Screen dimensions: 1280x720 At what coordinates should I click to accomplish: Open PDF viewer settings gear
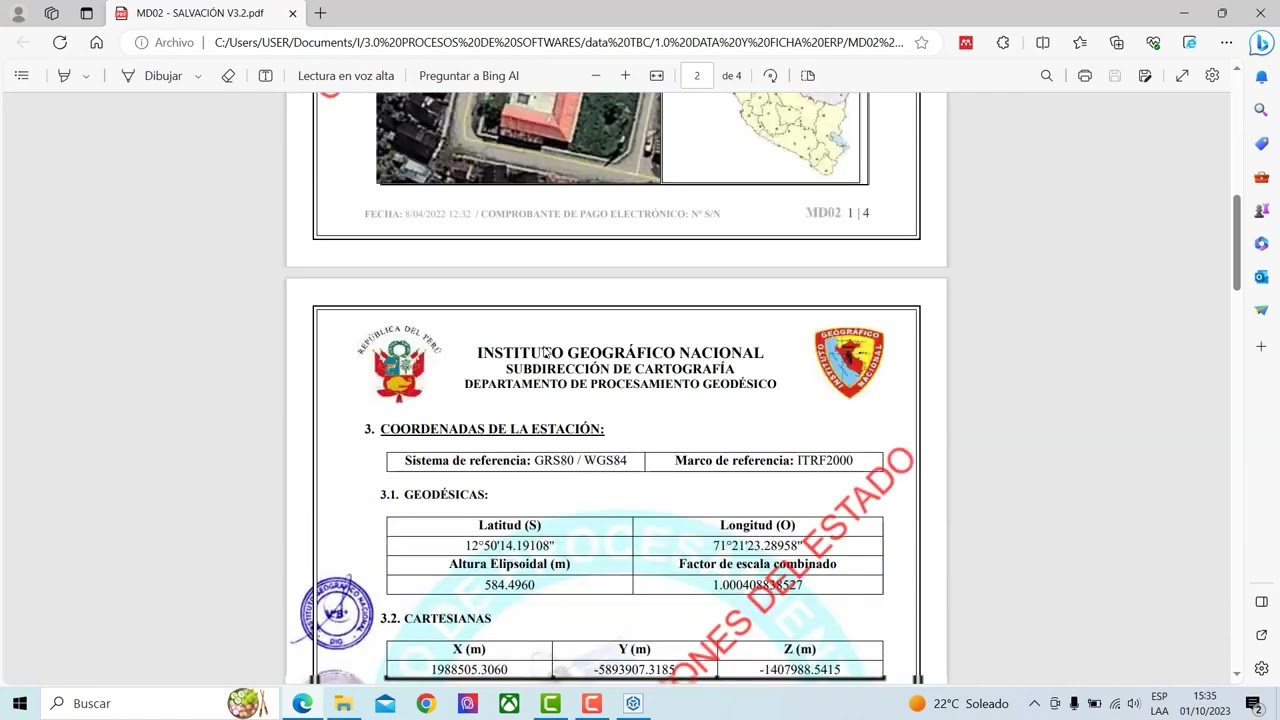1212,76
